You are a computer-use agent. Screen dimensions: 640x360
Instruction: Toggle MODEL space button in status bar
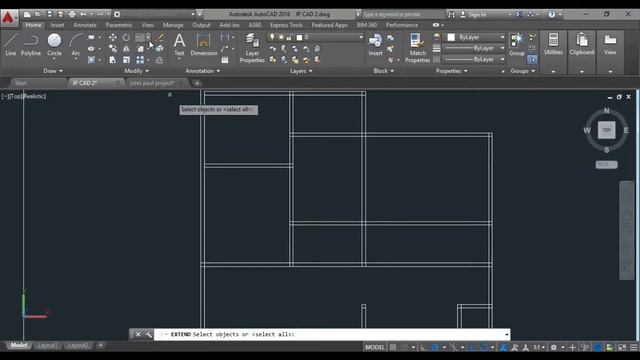pos(374,347)
